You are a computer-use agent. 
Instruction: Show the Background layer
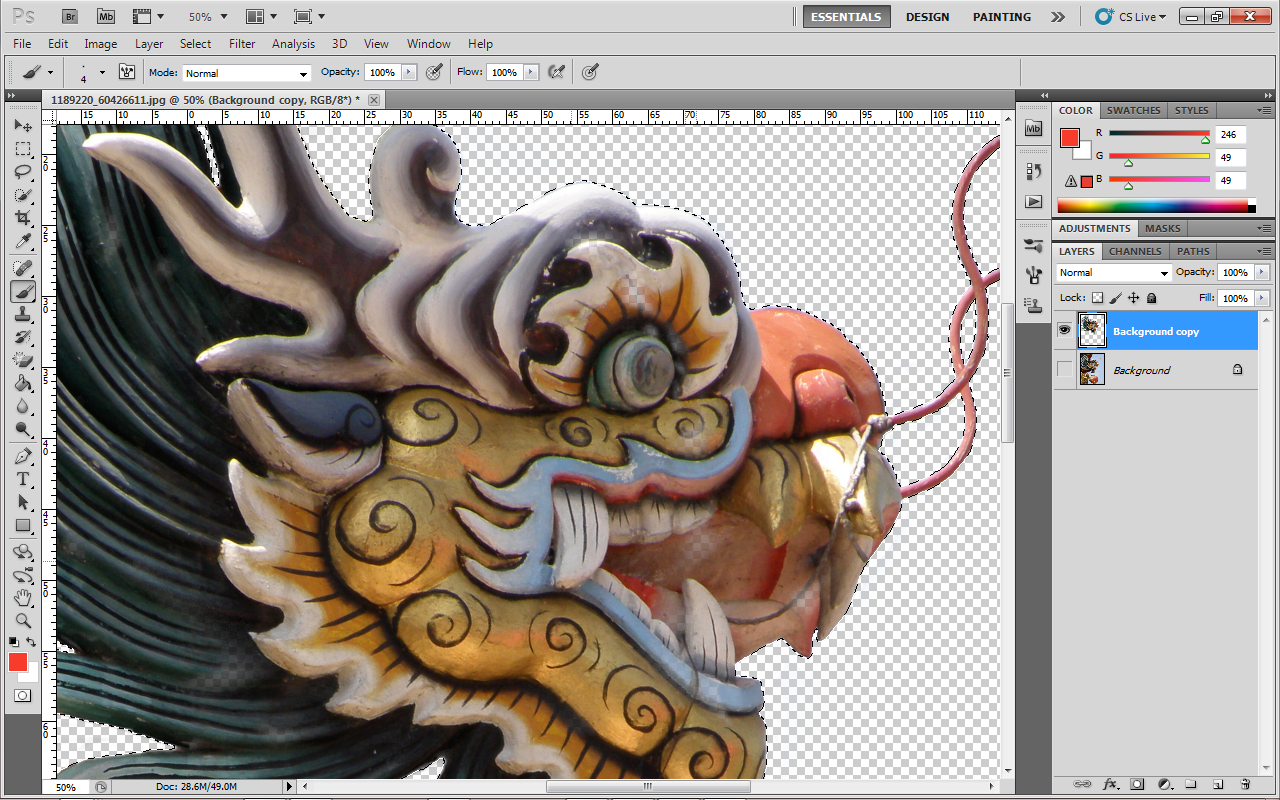[x=1064, y=370]
